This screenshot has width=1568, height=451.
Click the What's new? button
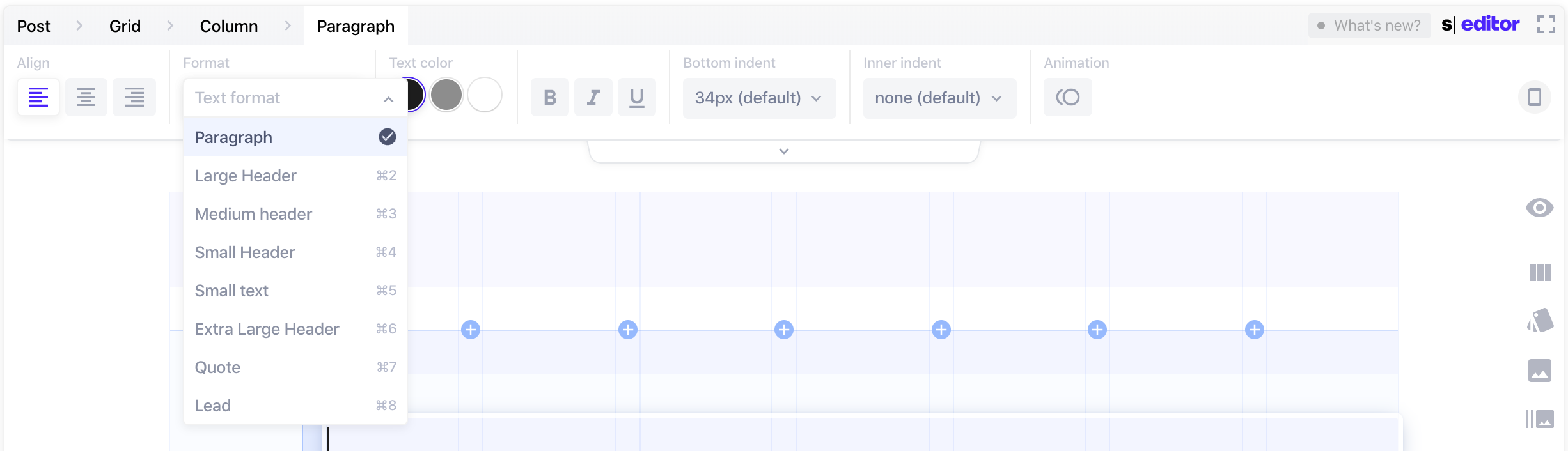click(1369, 26)
